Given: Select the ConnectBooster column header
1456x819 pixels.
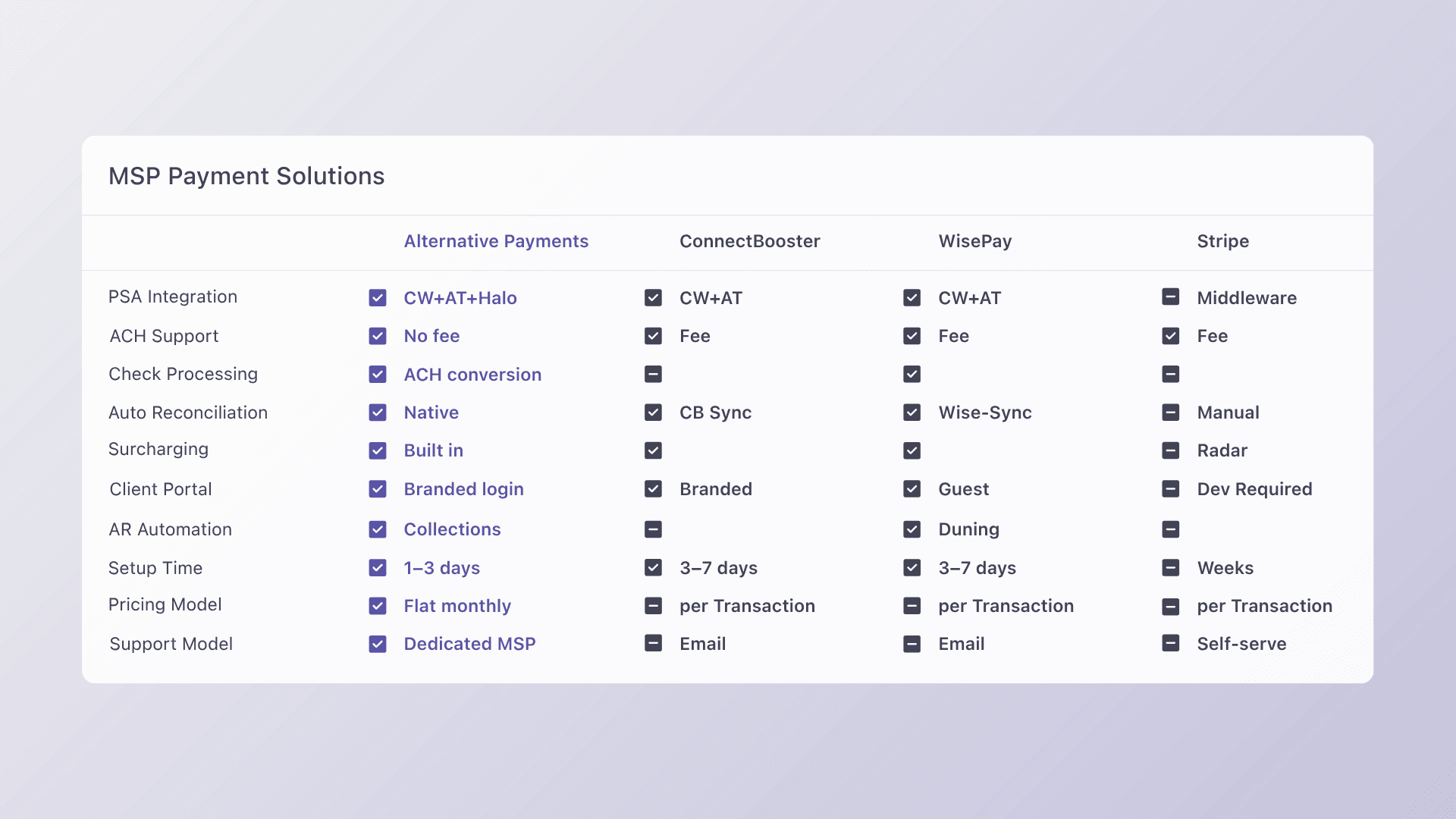Looking at the screenshot, I should coord(750,241).
